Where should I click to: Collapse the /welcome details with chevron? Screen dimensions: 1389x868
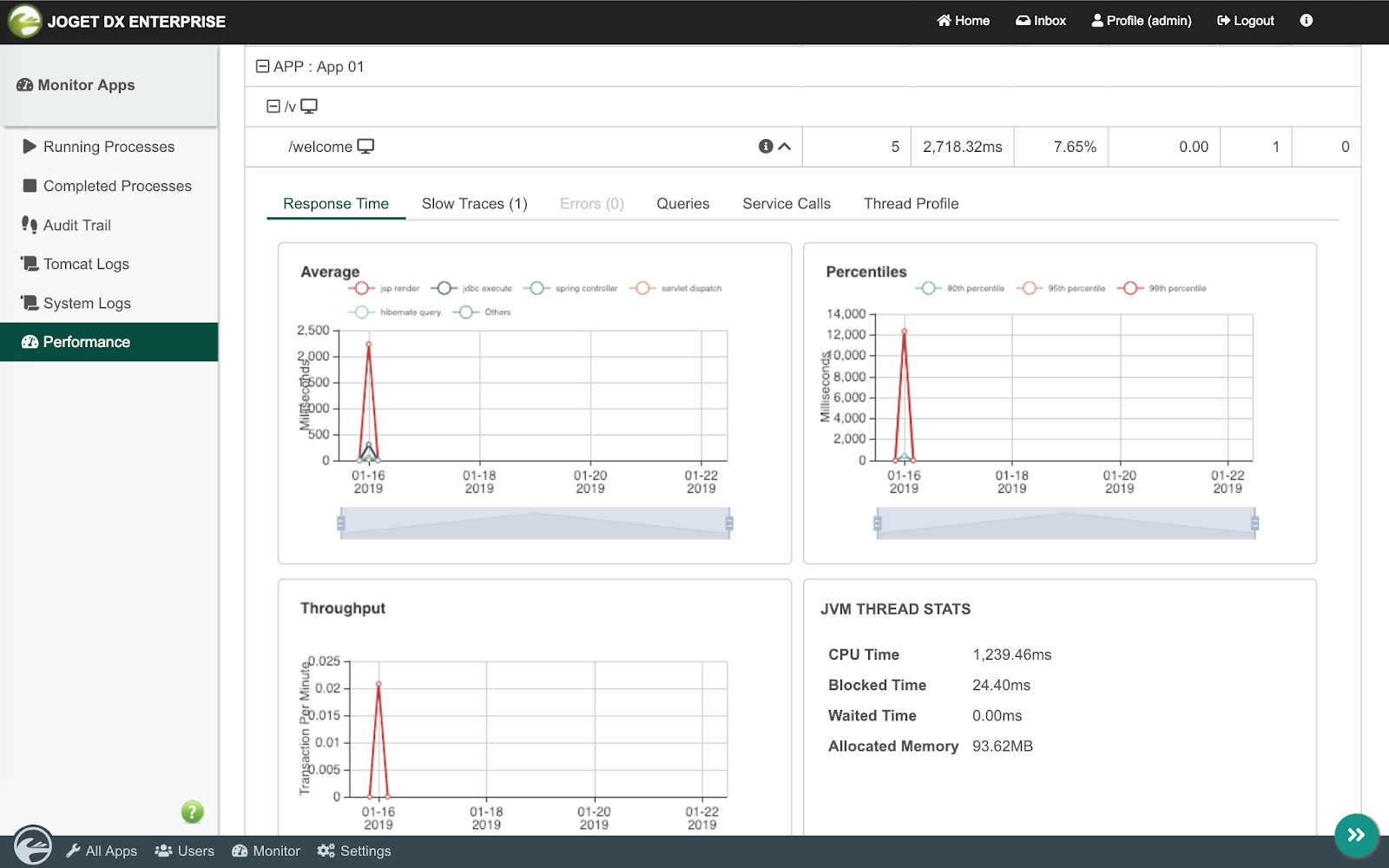coord(785,147)
